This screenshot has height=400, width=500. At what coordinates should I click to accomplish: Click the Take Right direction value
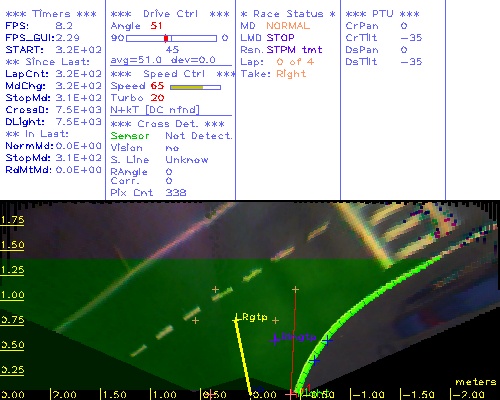291,74
